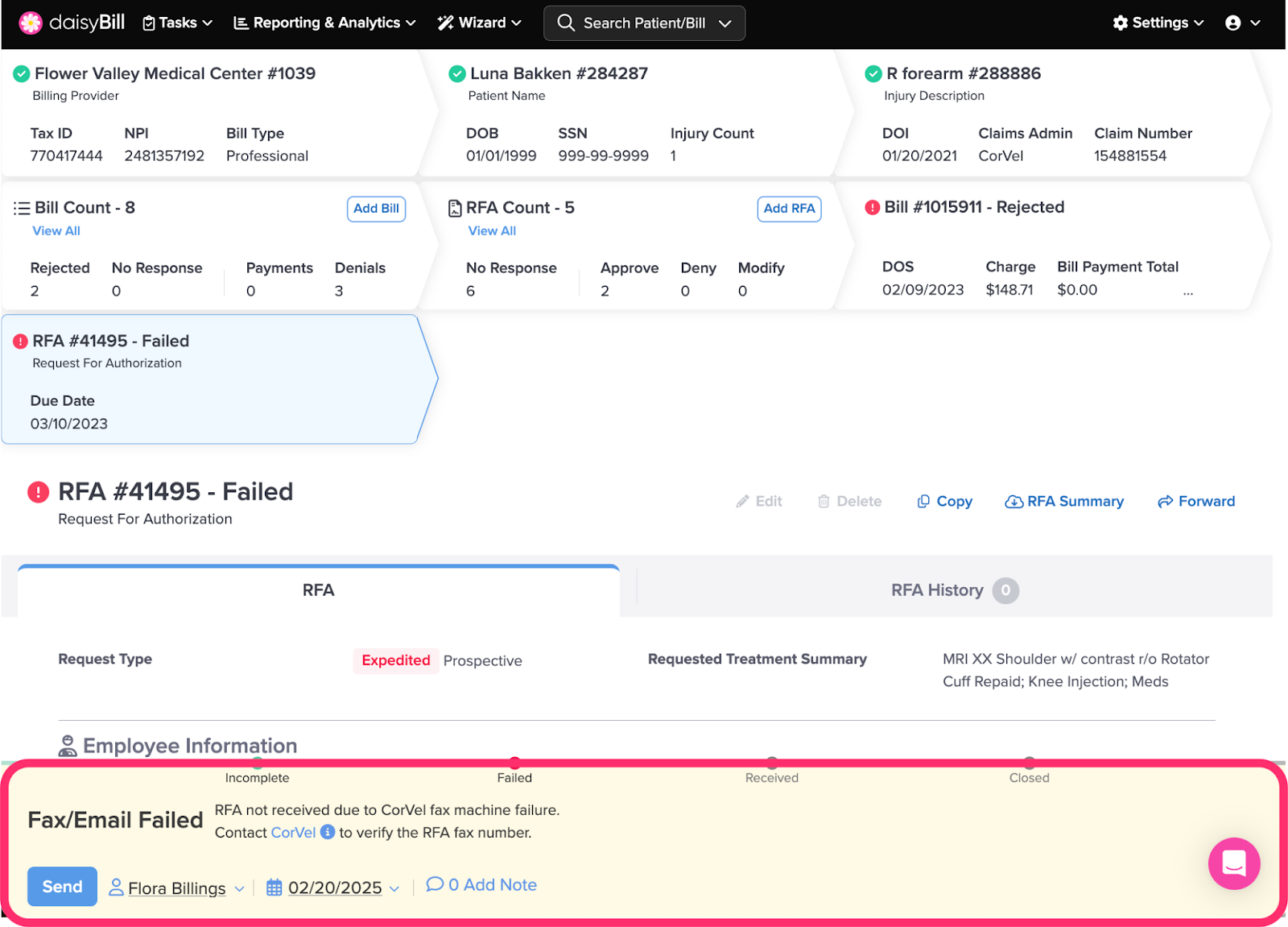Open the CorVel contact link
The image size is (1288, 927).
(x=293, y=832)
